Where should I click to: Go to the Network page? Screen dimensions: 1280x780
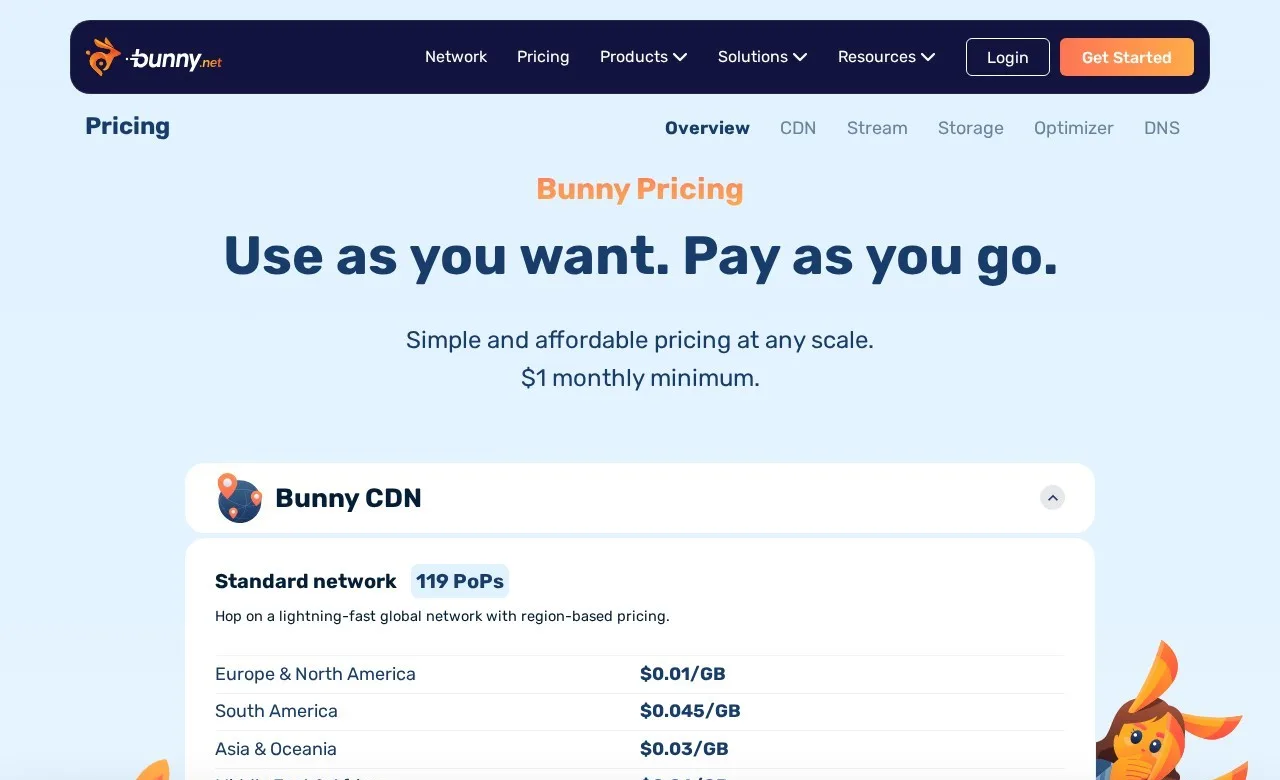[456, 57]
